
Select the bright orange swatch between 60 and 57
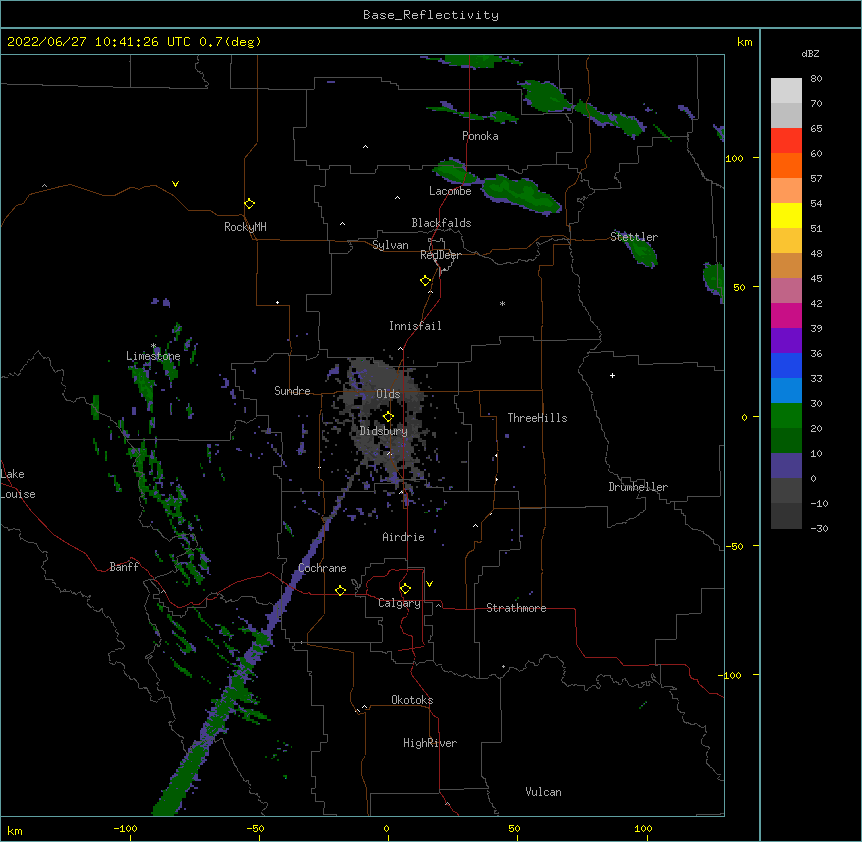pos(786,165)
